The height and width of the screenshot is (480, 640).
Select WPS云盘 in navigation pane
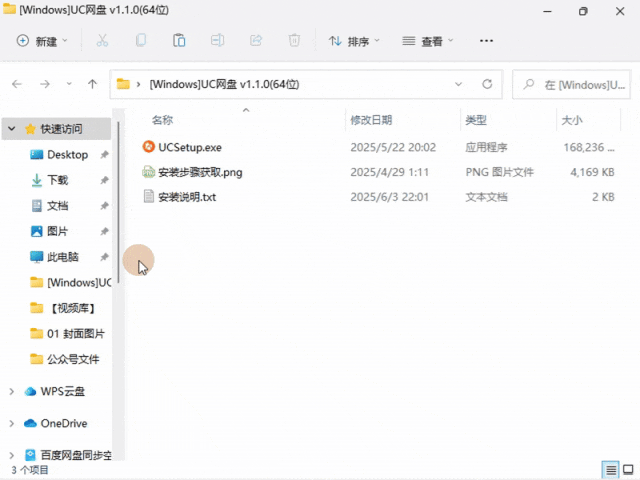pyautogui.click(x=62, y=391)
